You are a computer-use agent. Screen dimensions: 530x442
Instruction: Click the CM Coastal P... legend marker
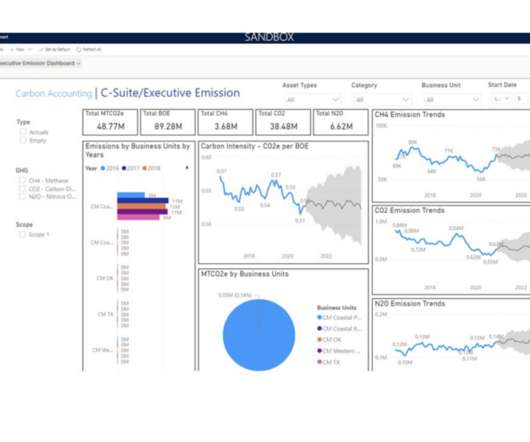(x=319, y=317)
